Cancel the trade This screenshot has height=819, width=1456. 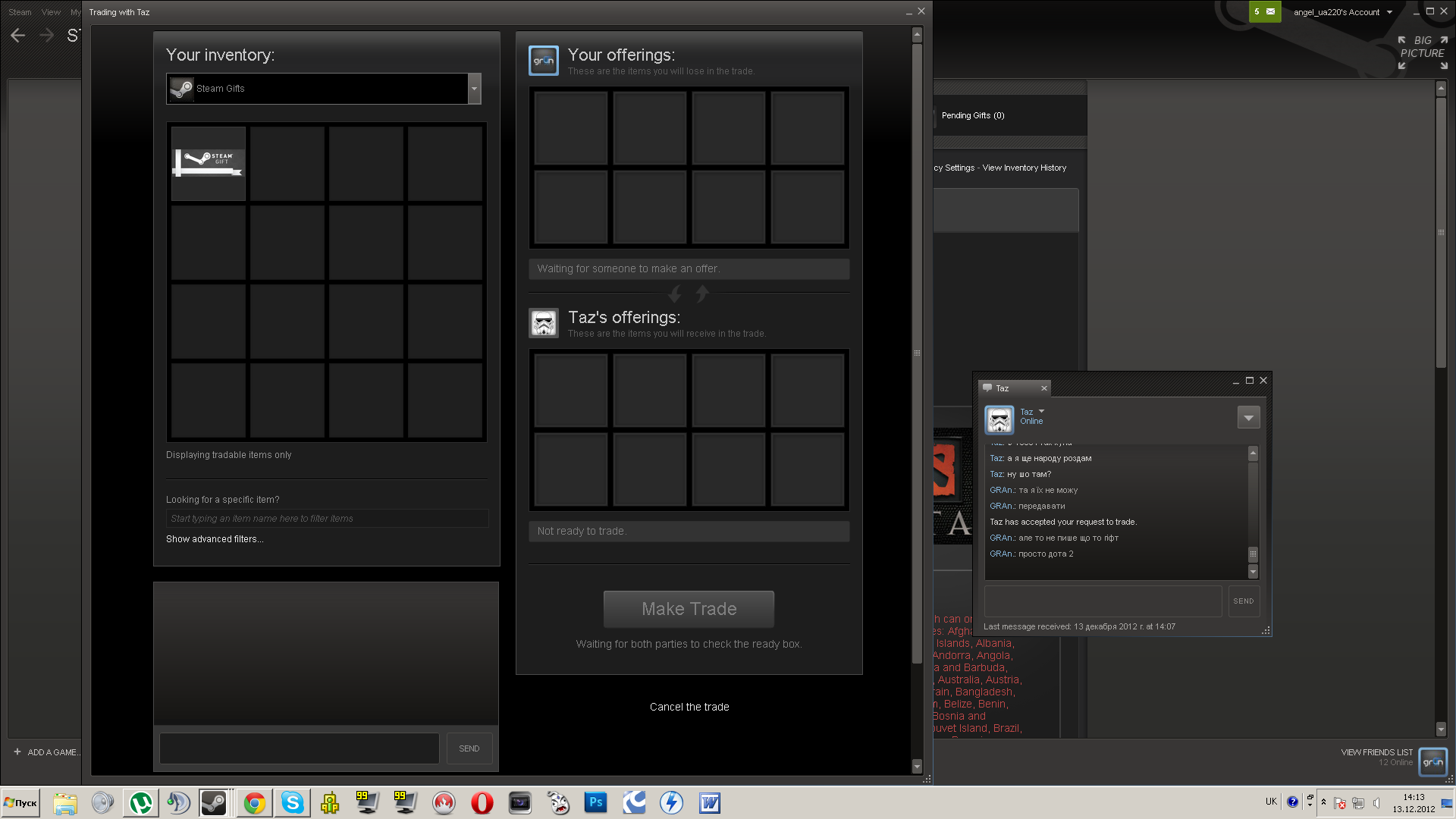pos(689,707)
